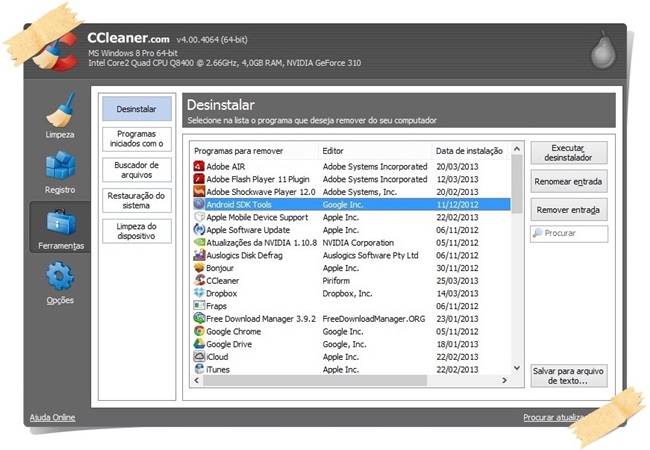
Task: Open the Opções gear section
Action: click(x=61, y=283)
